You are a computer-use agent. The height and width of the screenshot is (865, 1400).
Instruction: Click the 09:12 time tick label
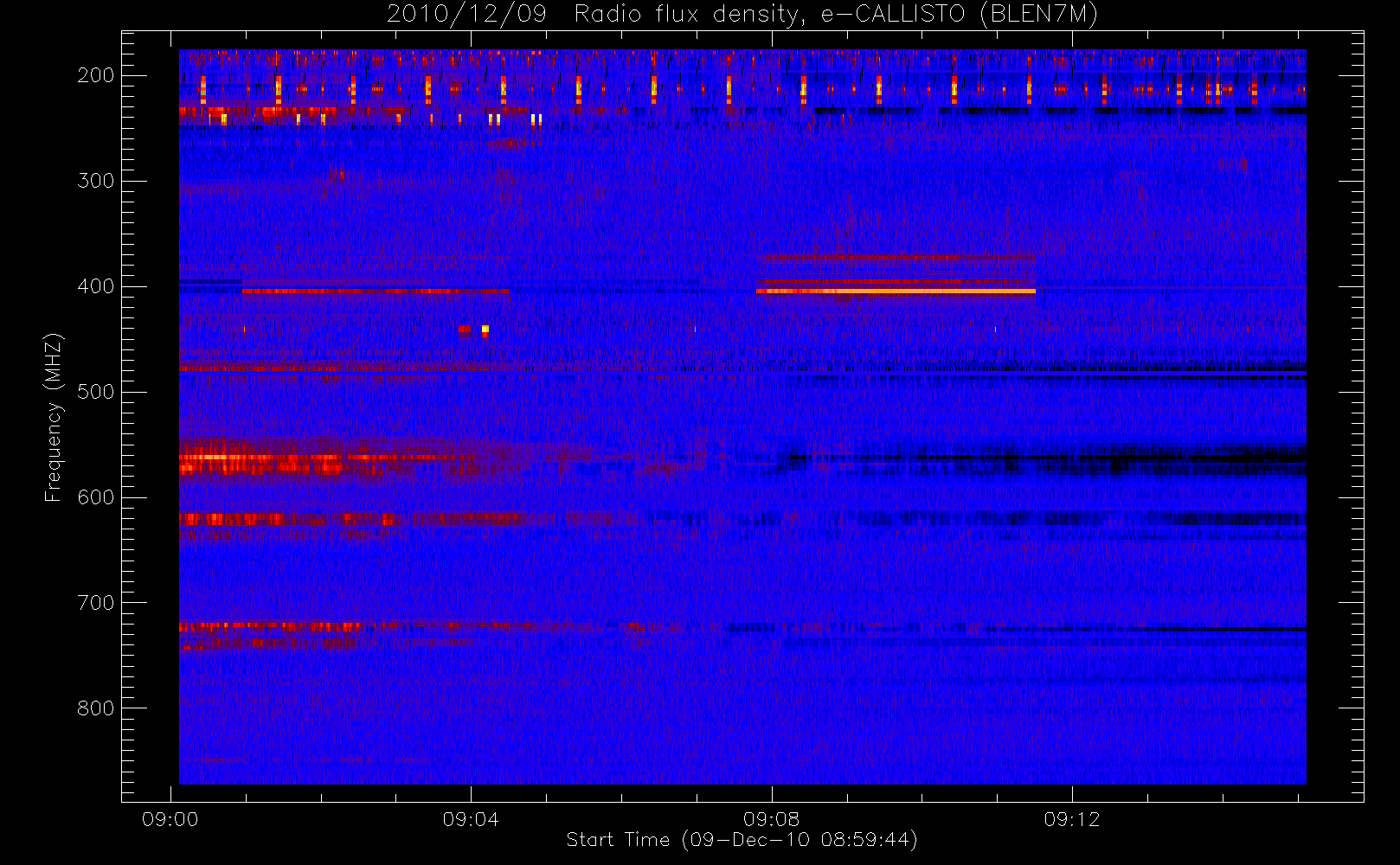pyautogui.click(x=1072, y=819)
